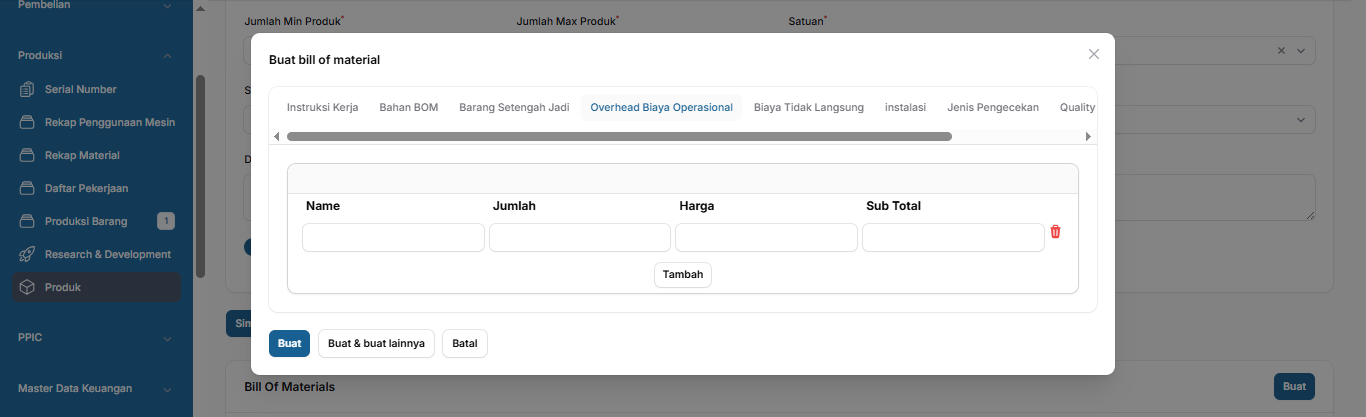
Task: Click the Produk box icon
Action: [x=27, y=287]
